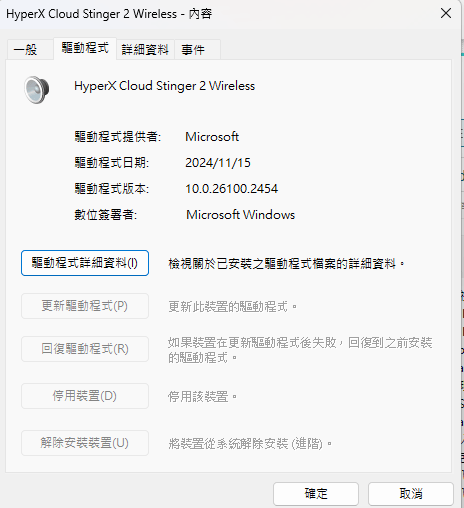Open the 詳細資料 tab
The height and width of the screenshot is (508, 464).
[x=145, y=50]
